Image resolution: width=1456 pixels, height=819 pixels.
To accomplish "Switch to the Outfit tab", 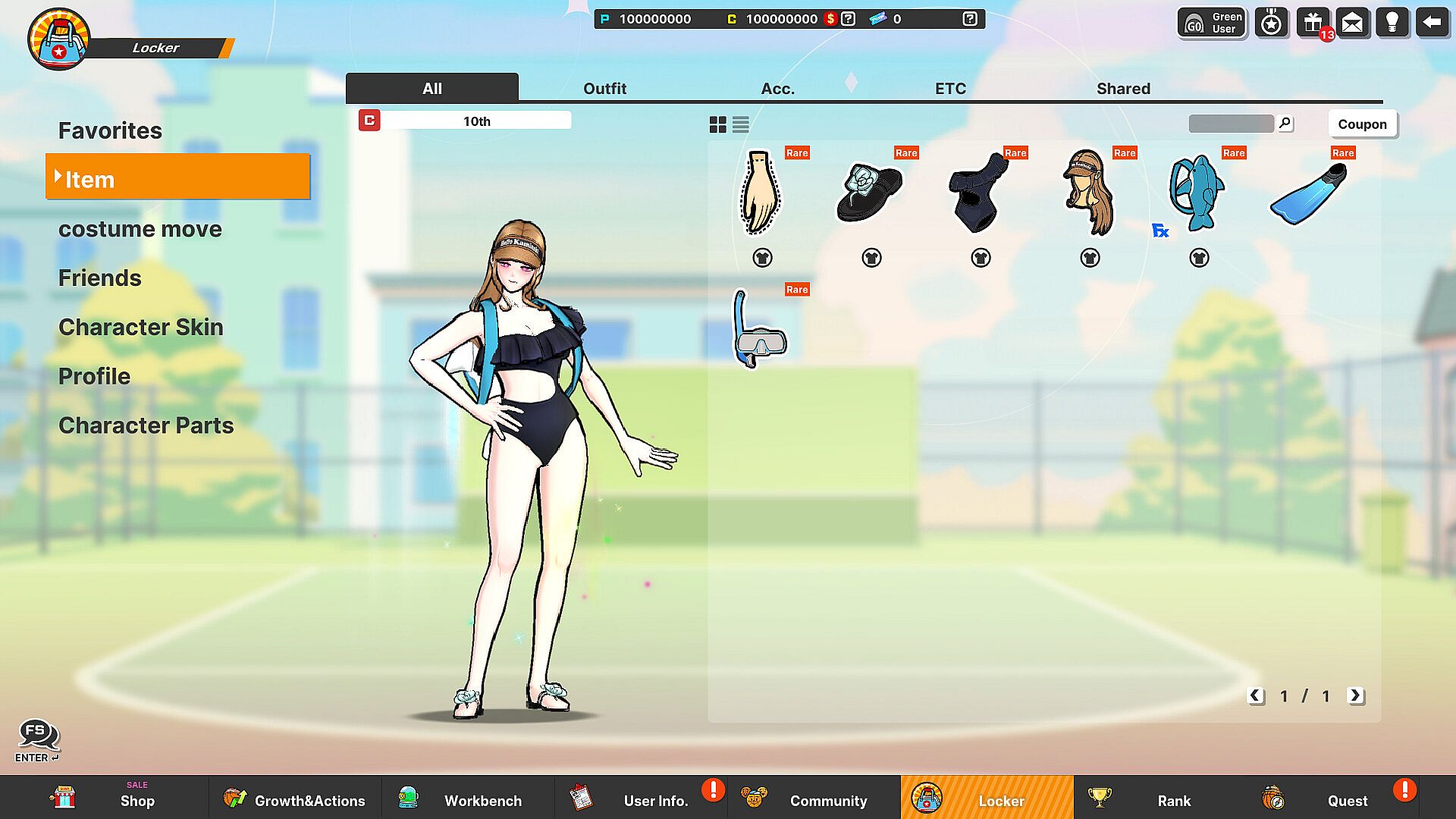I will point(604,89).
